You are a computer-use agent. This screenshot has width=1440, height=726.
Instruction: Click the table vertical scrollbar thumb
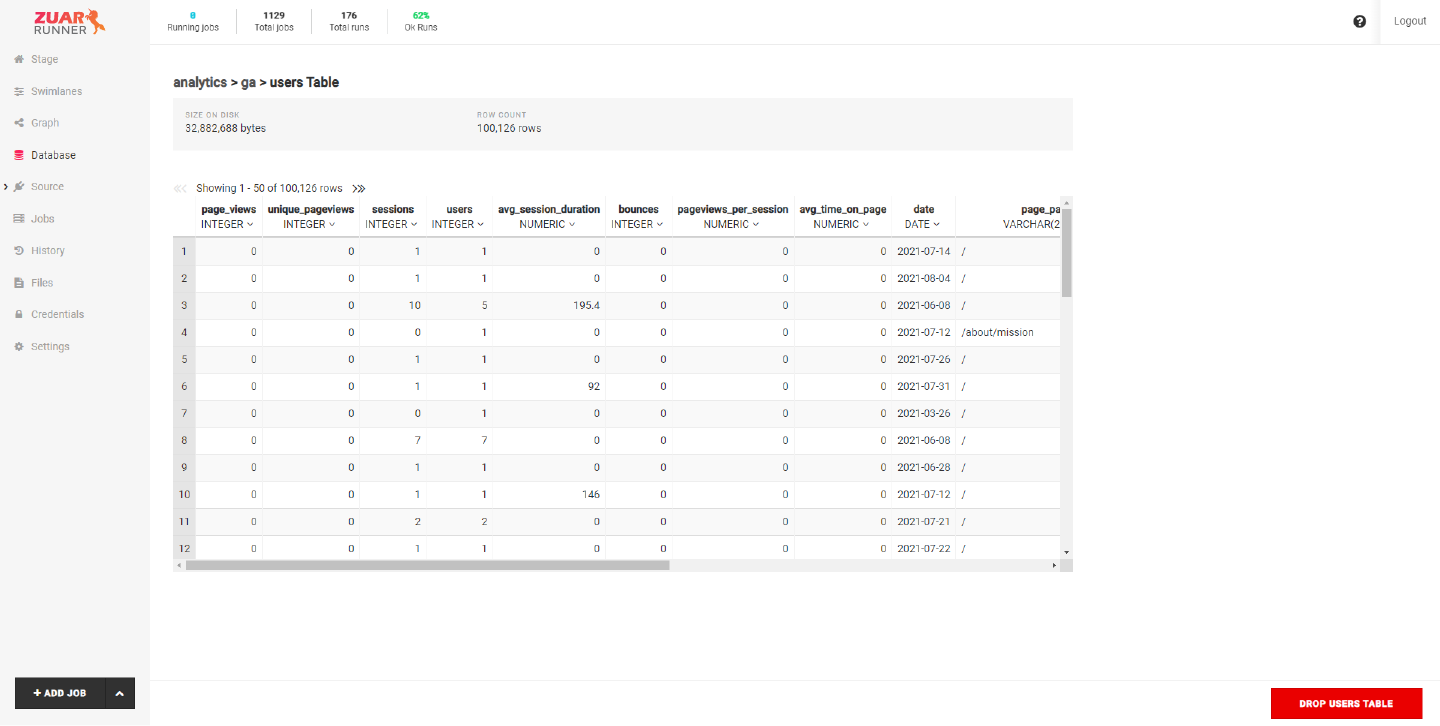pos(1067,252)
